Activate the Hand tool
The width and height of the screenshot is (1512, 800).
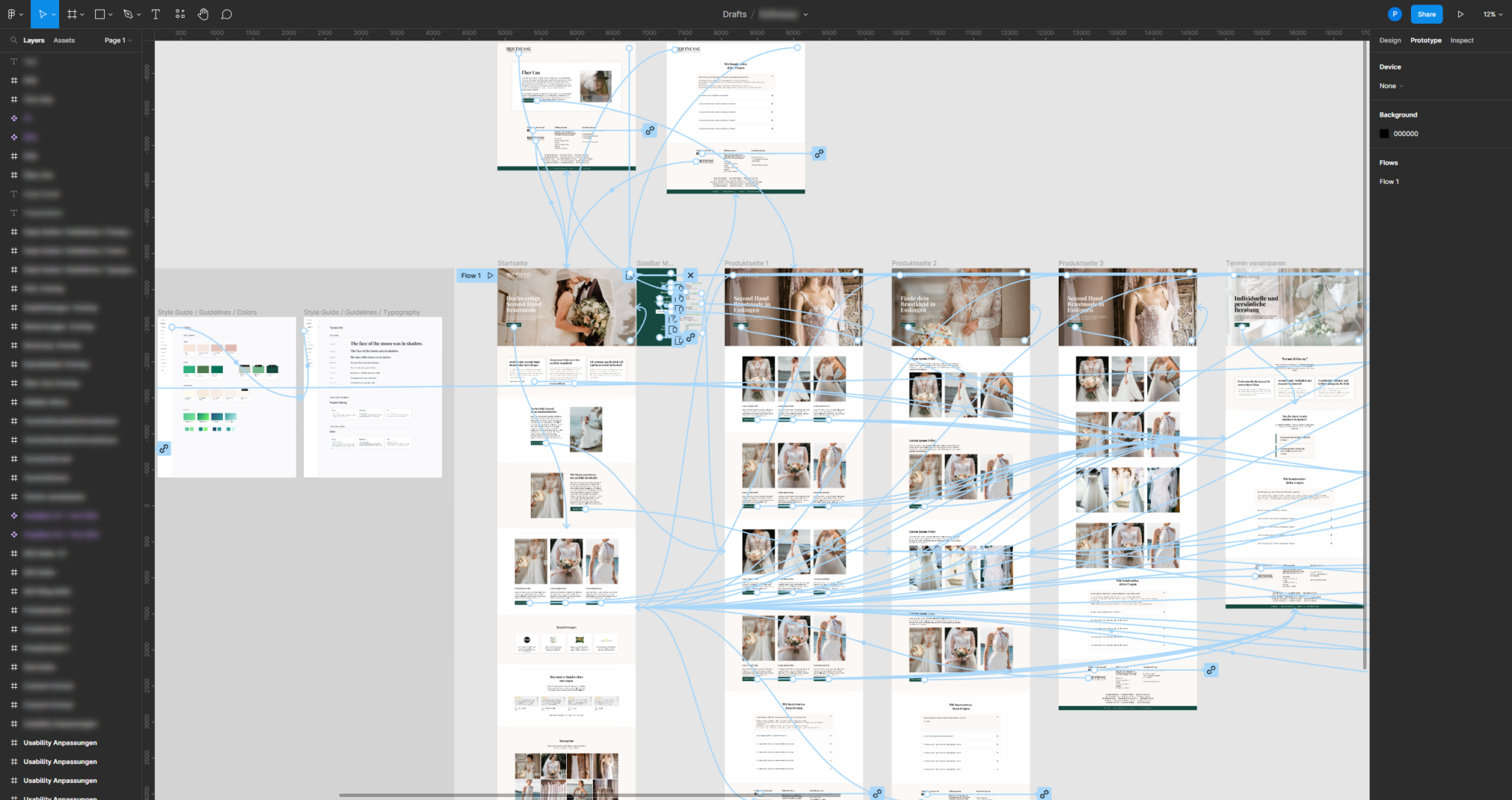203,13
